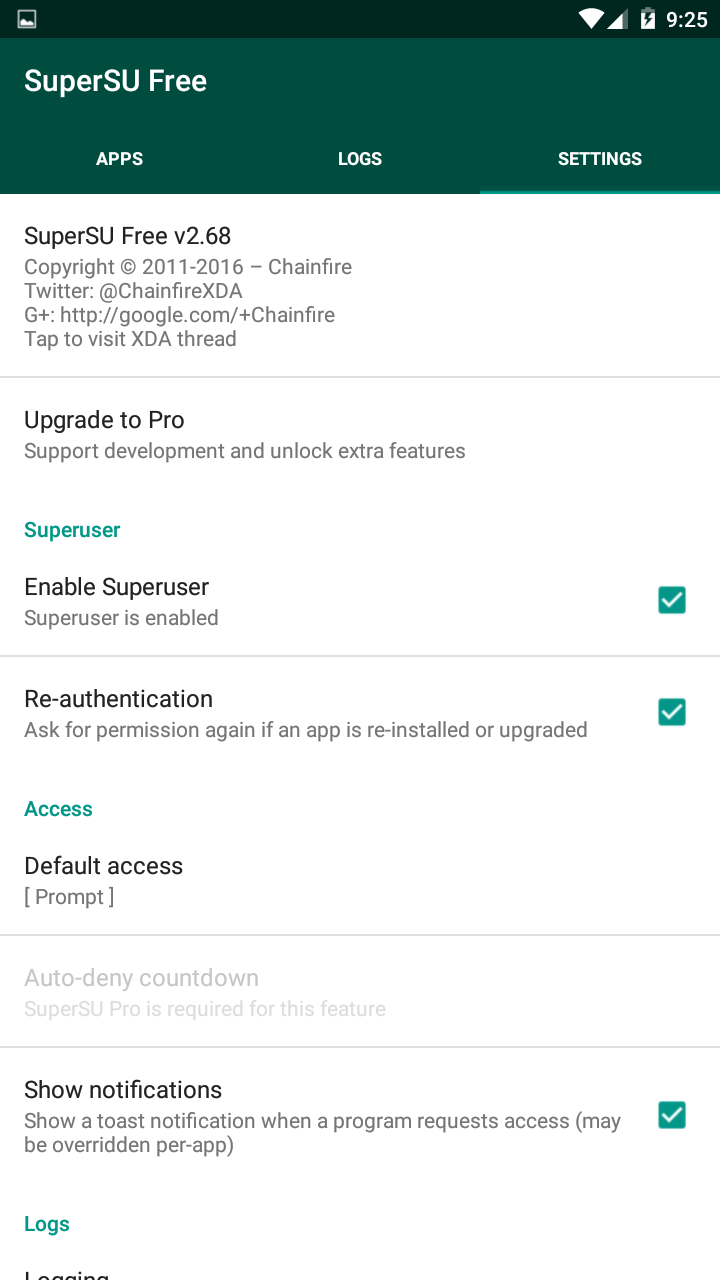The width and height of the screenshot is (720, 1280).
Task: Turn off the Show notifications checkbox
Action: [671, 1115]
